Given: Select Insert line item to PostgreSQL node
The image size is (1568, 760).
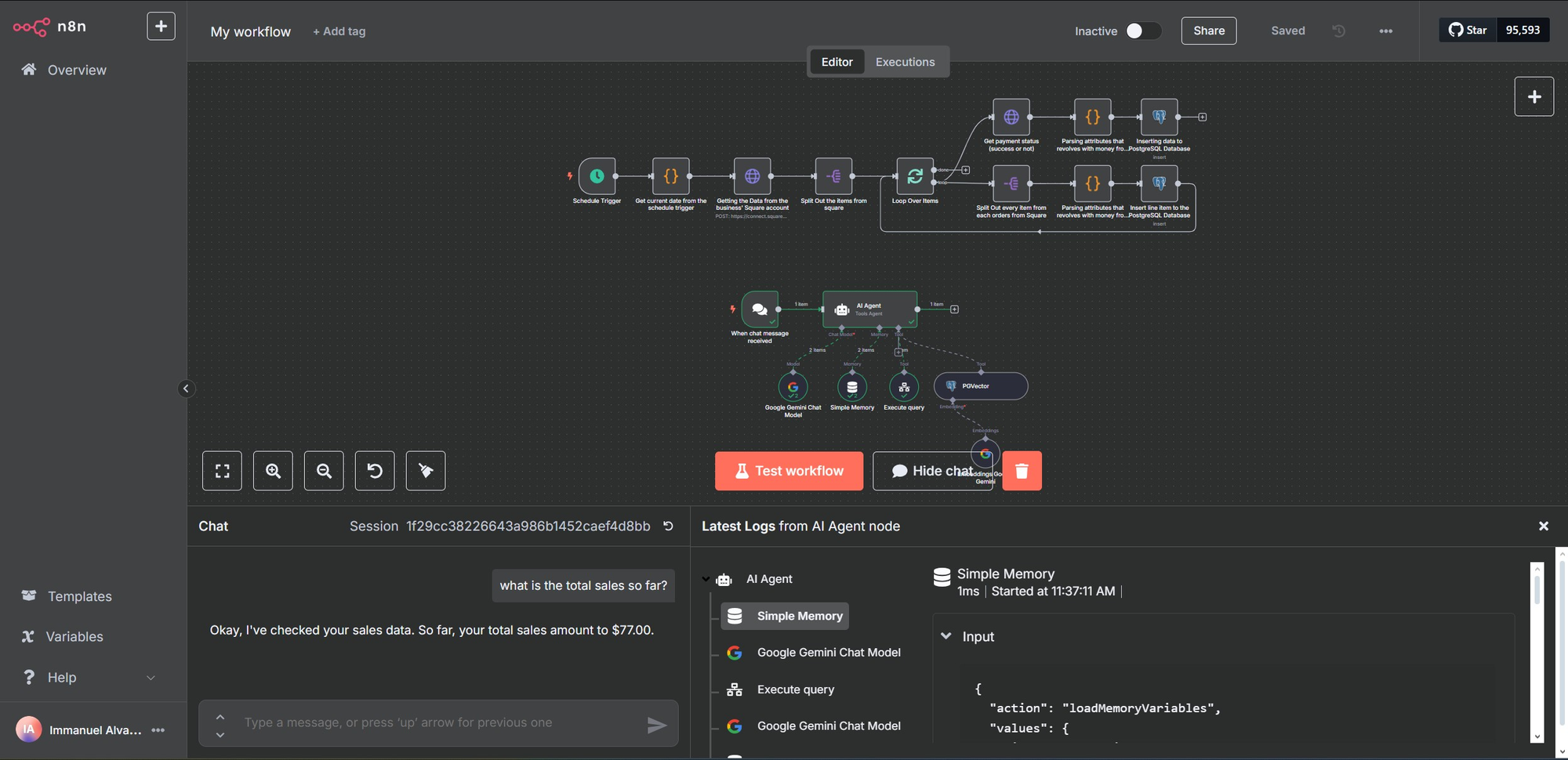Looking at the screenshot, I should click(x=1160, y=183).
